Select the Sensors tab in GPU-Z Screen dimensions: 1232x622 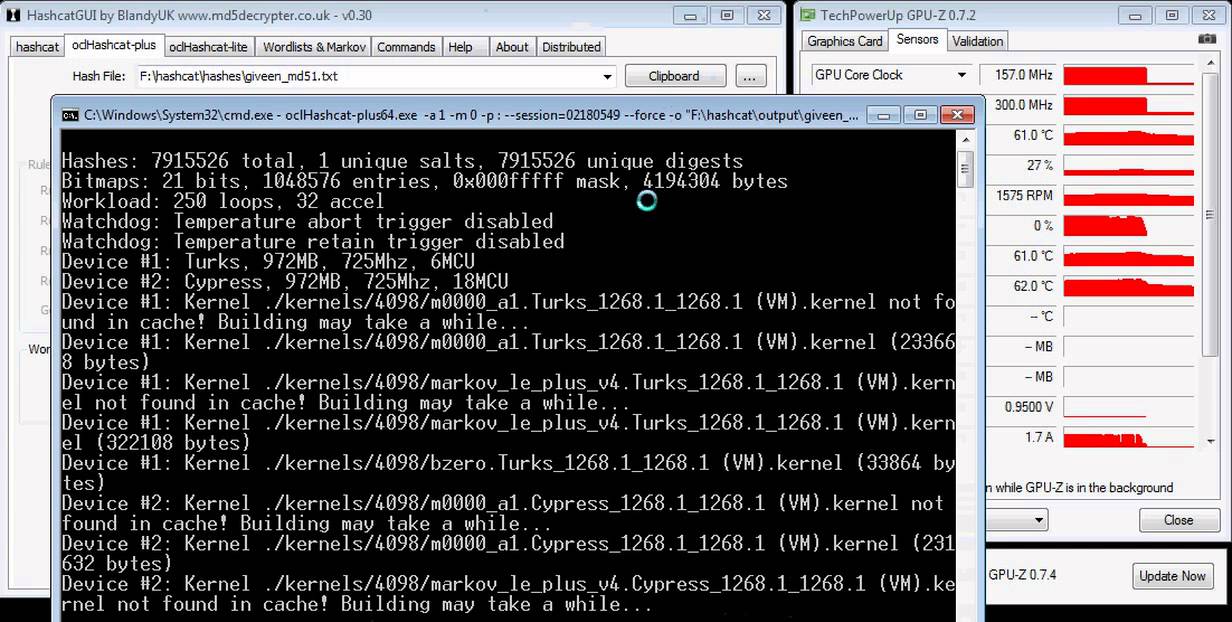tap(917, 39)
